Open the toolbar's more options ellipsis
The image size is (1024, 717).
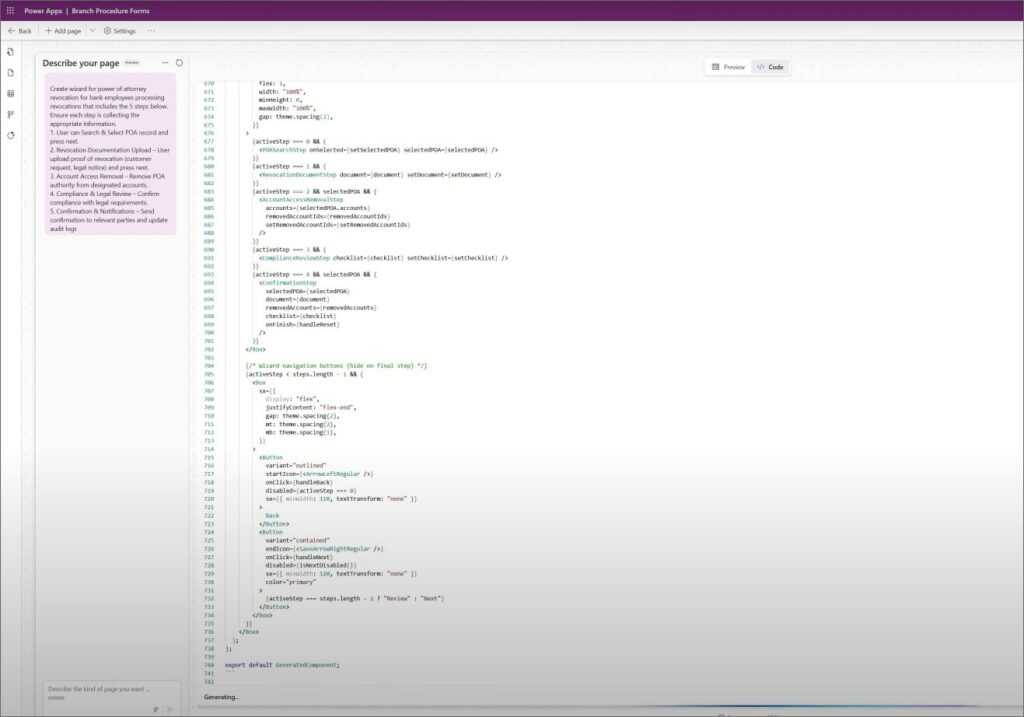tap(152, 31)
